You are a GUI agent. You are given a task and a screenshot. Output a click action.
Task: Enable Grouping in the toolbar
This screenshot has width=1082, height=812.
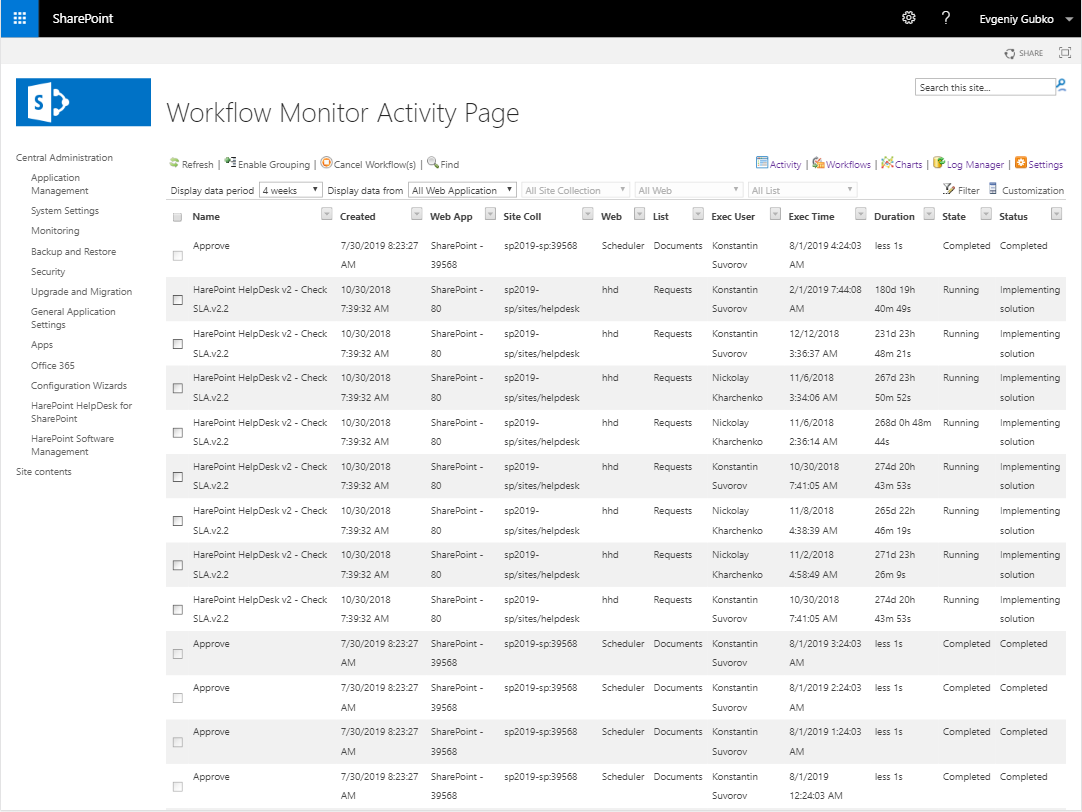(x=230, y=163)
